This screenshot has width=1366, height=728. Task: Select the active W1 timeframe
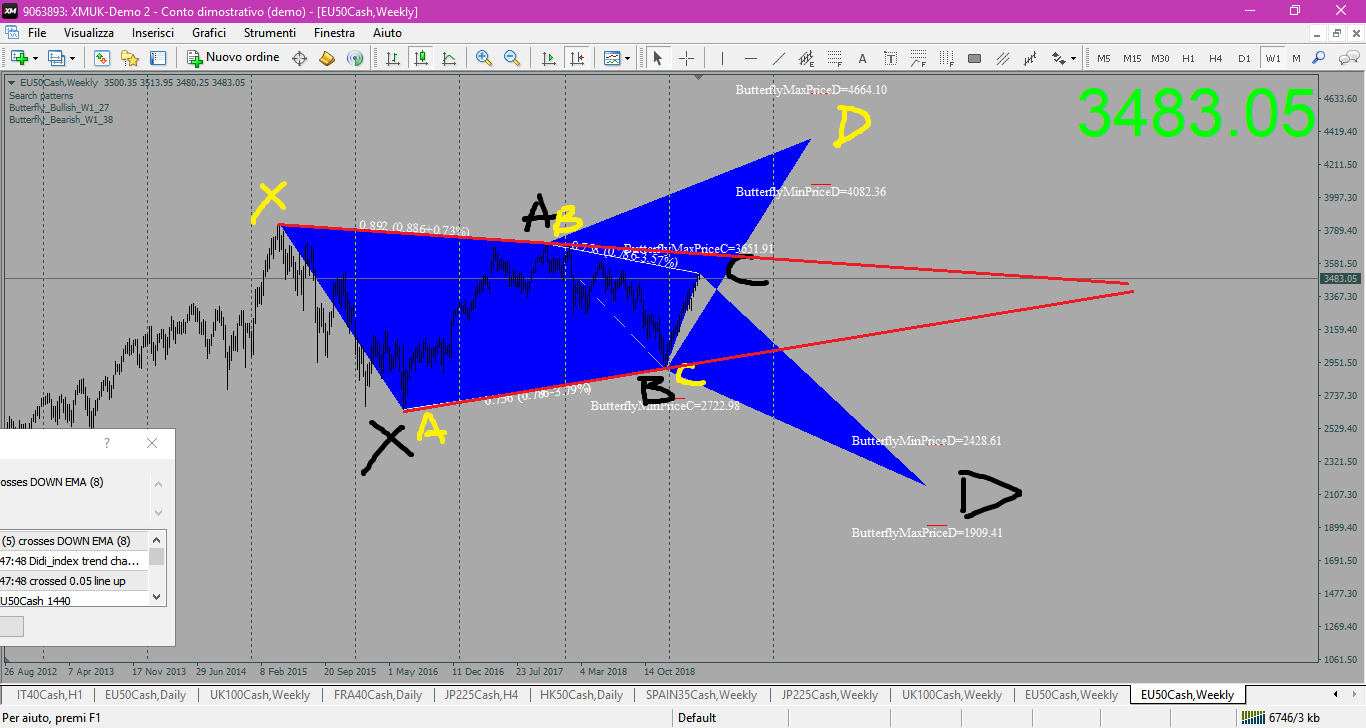[x=1272, y=58]
